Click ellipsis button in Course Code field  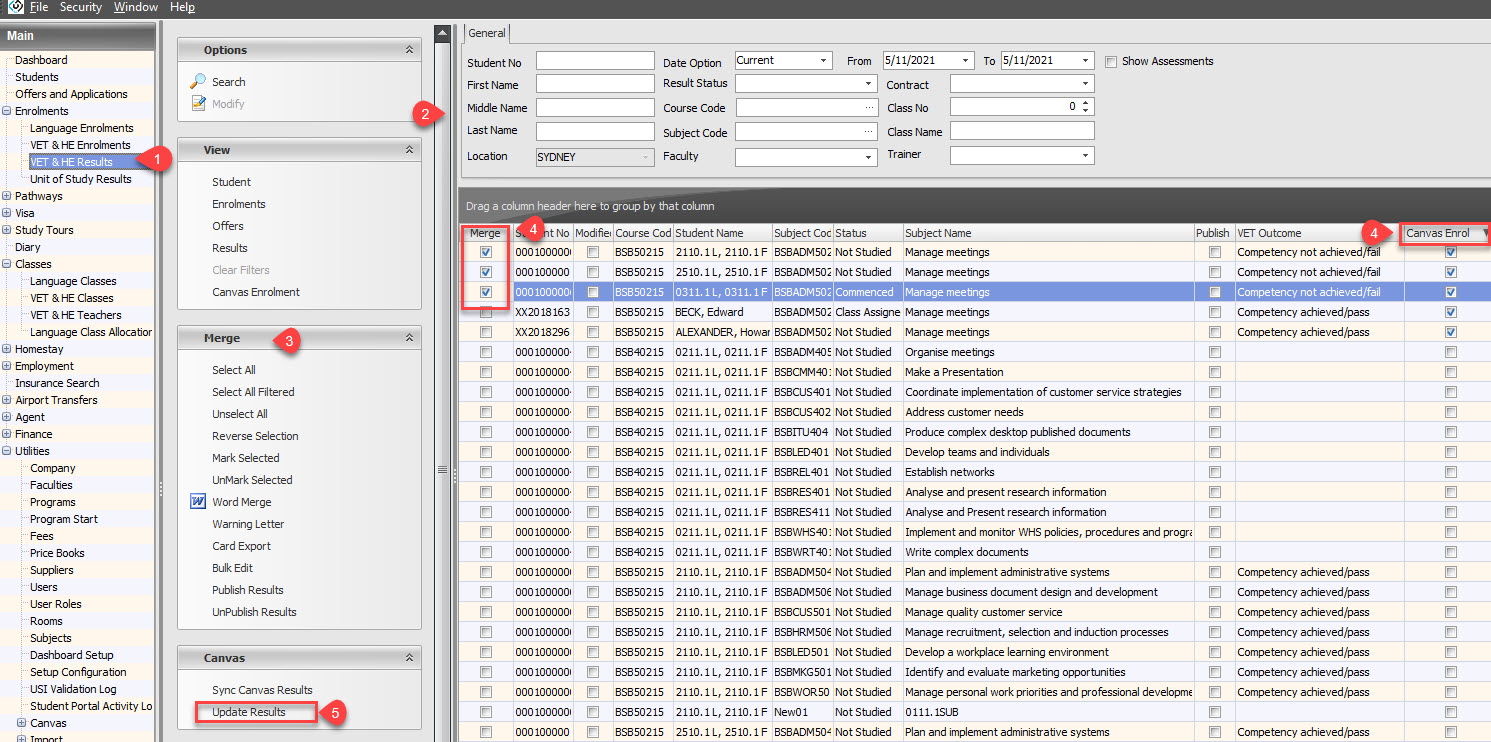868,108
